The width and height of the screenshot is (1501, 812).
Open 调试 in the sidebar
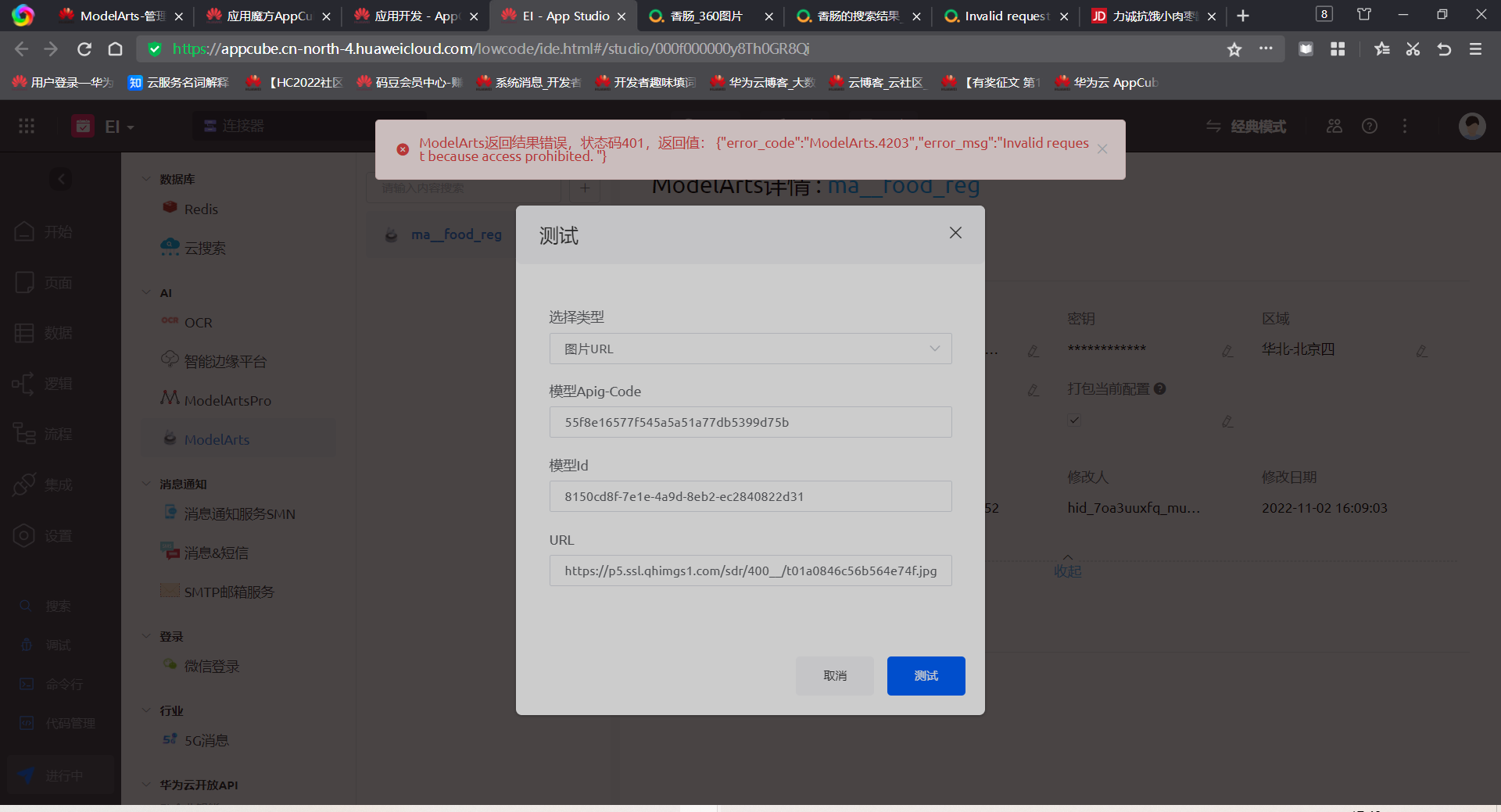(45, 646)
